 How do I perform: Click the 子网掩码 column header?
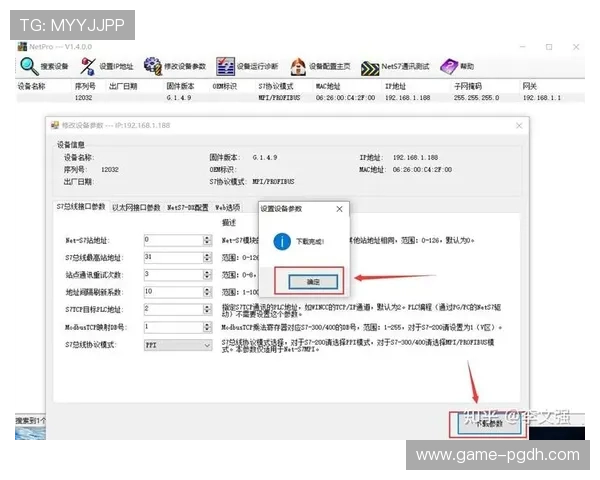pos(468,87)
